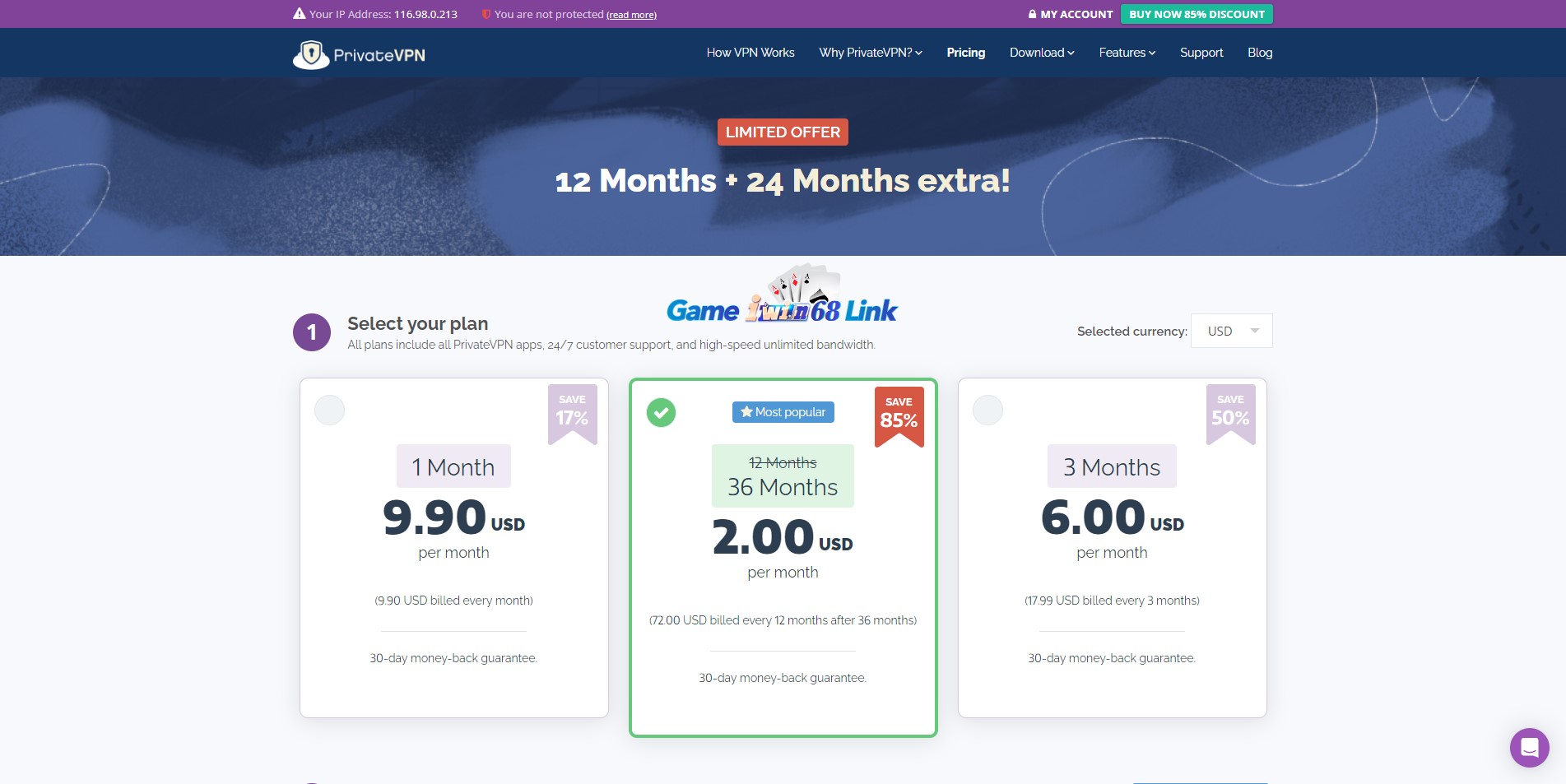This screenshot has width=1566, height=784.
Task: Click the shield icon next to protection warning
Action: (486, 14)
